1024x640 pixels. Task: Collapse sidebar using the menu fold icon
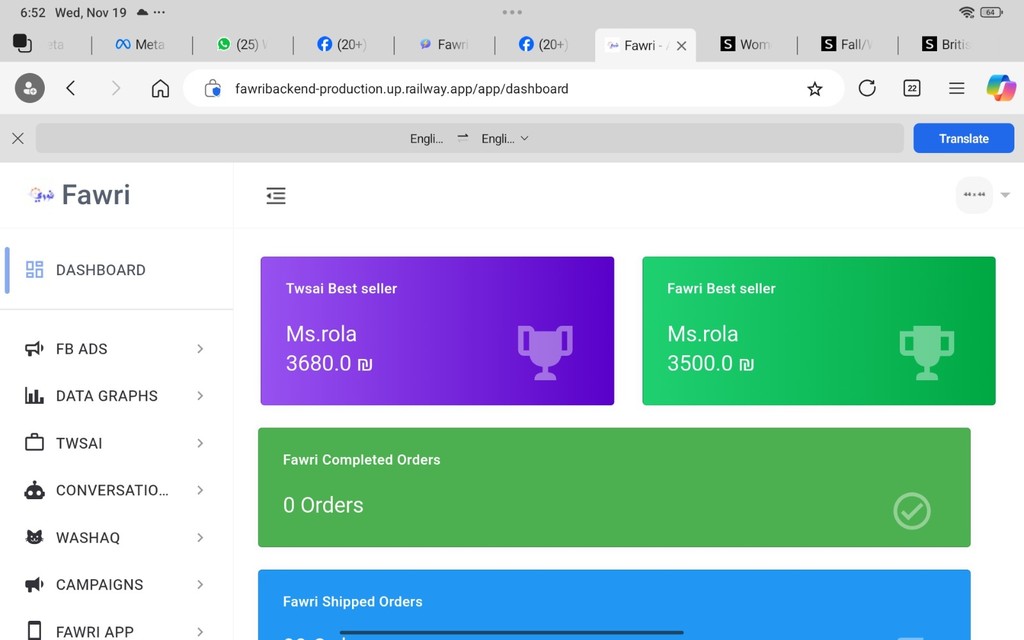(276, 196)
